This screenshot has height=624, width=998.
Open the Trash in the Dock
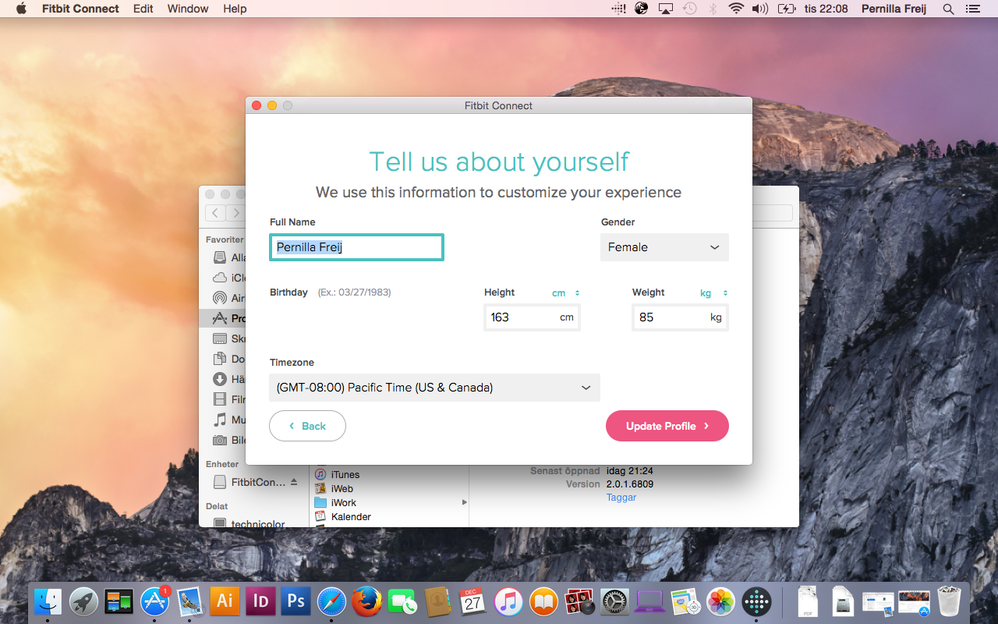pyautogui.click(x=949, y=601)
